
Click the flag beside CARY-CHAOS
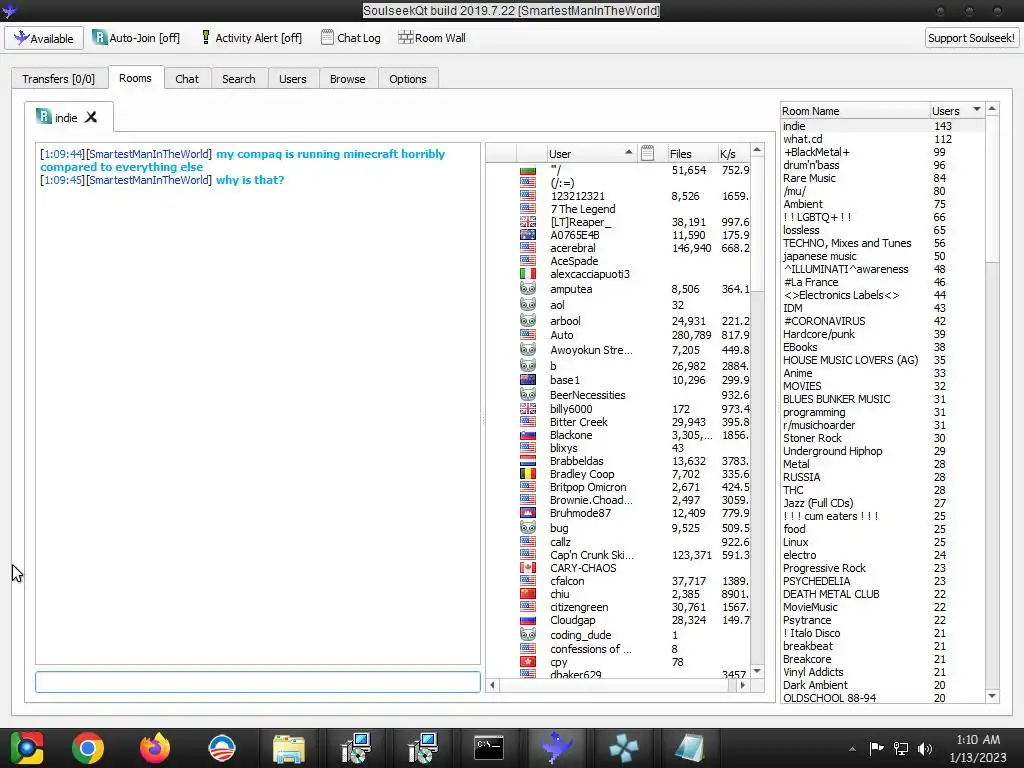point(528,568)
